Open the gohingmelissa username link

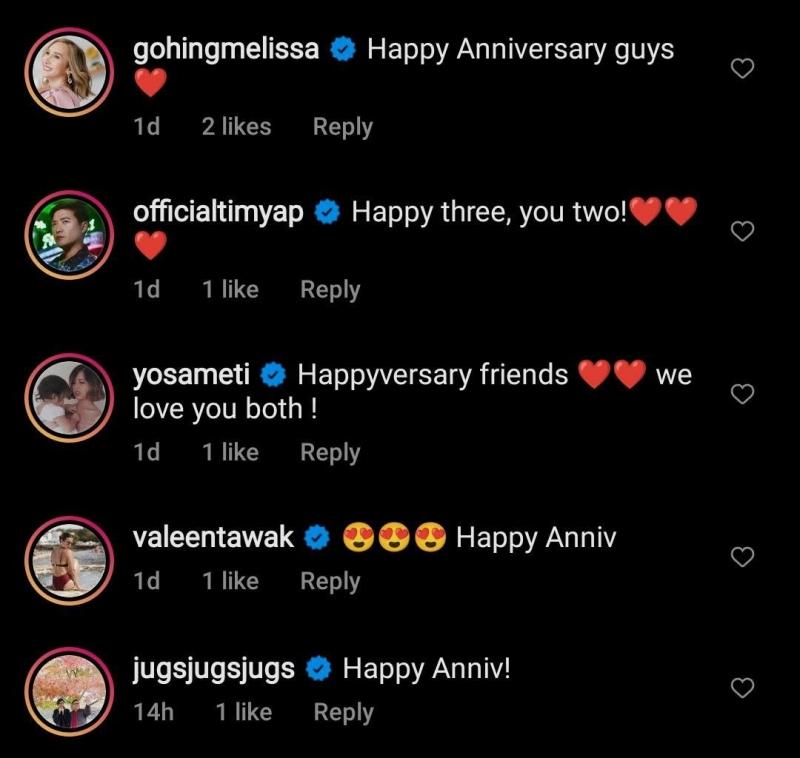pos(226,50)
